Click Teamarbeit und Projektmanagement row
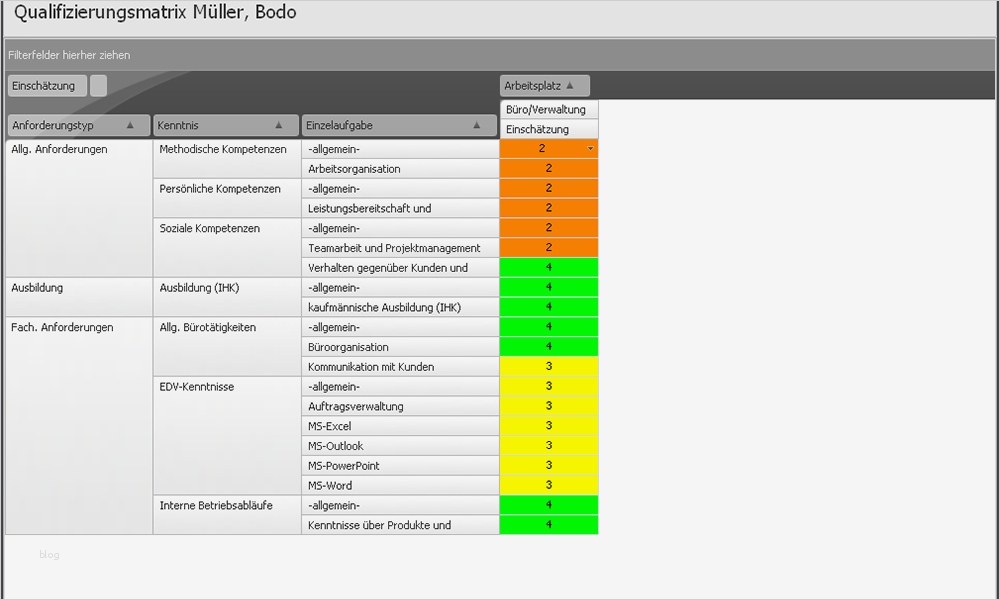1000x600 pixels. pyautogui.click(x=401, y=248)
